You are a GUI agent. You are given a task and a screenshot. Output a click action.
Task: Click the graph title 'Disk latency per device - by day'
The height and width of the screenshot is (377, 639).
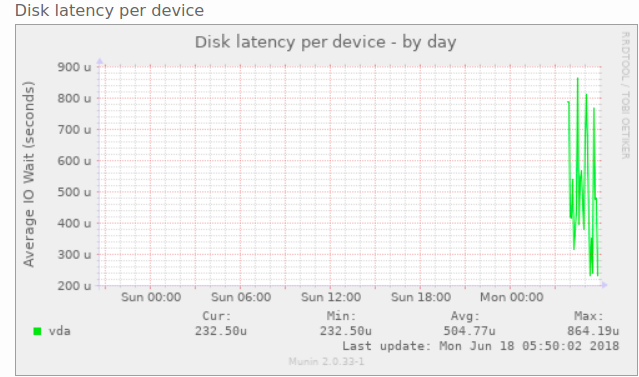click(325, 42)
